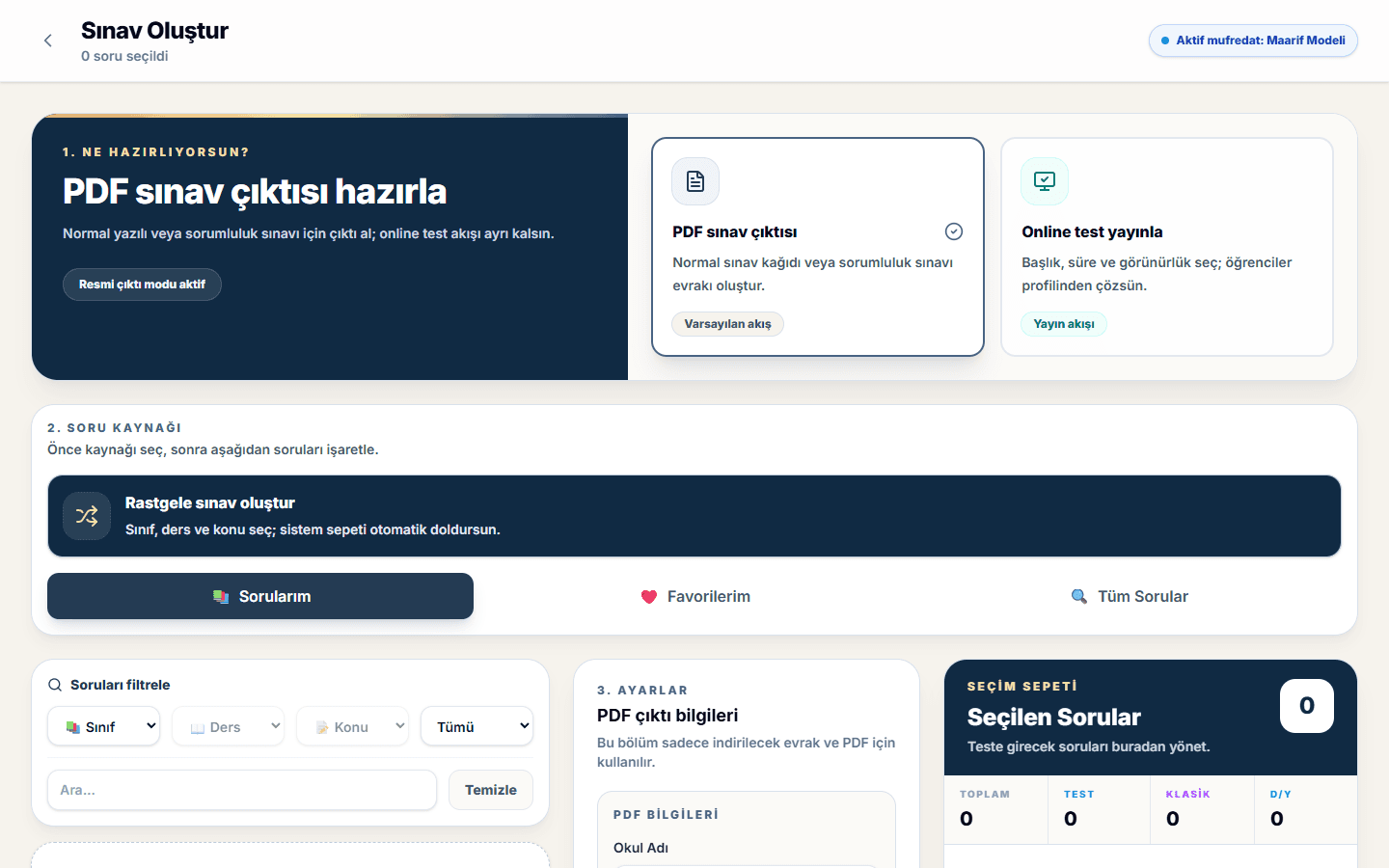Focus the Ara... search input

click(242, 790)
